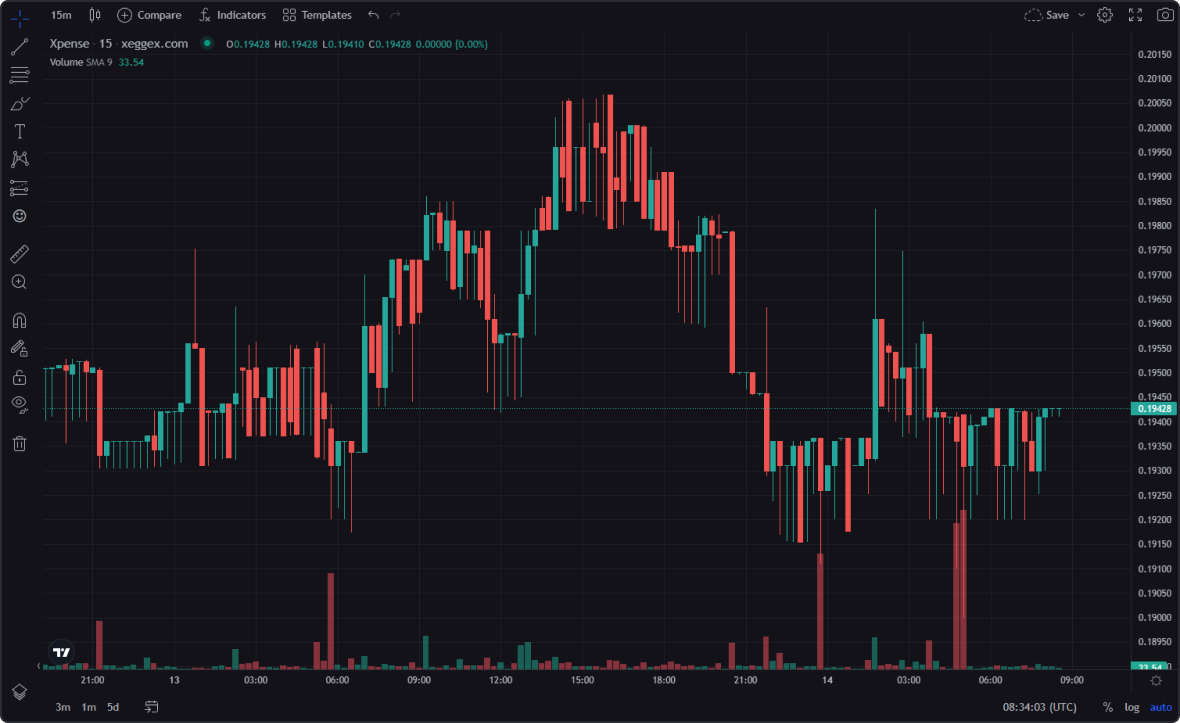Select the trend line drawing tool
The width and height of the screenshot is (1180, 723).
[x=19, y=46]
